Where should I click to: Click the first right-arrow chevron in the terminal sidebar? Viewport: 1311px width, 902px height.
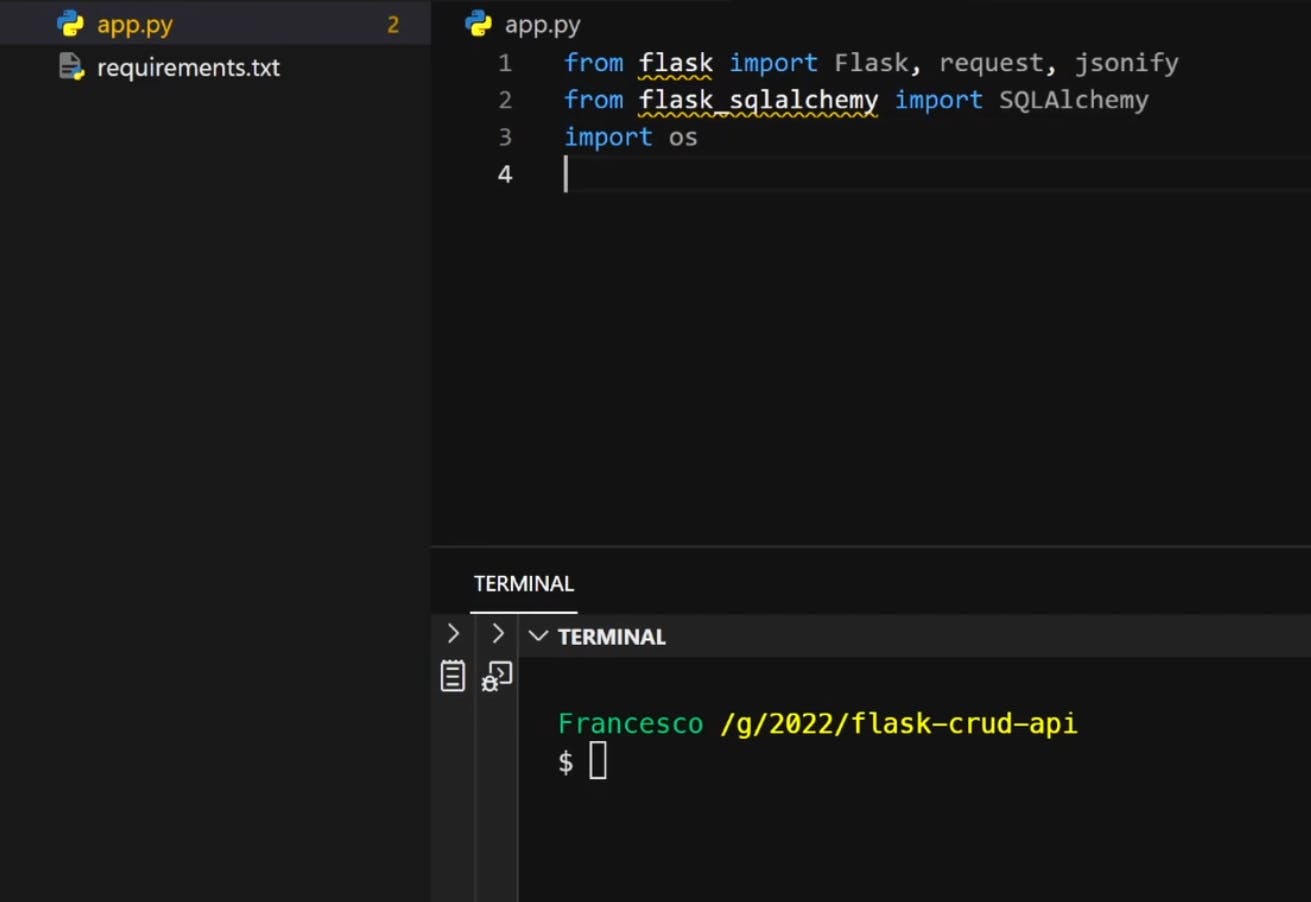click(453, 633)
